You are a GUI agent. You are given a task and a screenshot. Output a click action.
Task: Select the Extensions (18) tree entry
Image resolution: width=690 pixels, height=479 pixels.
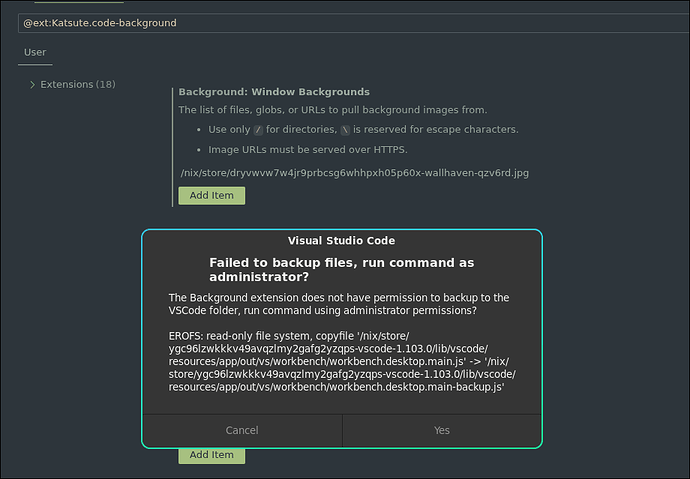pyautogui.click(x=78, y=84)
